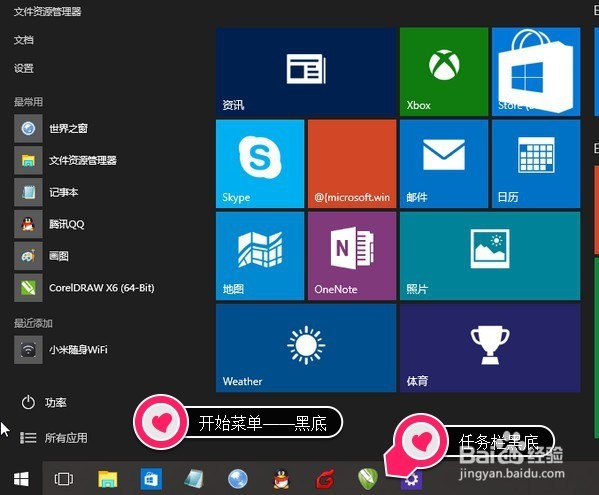The image size is (599, 495).
Task: Open 文件资源管理器 link at top
Action: pyautogui.click(x=48, y=11)
